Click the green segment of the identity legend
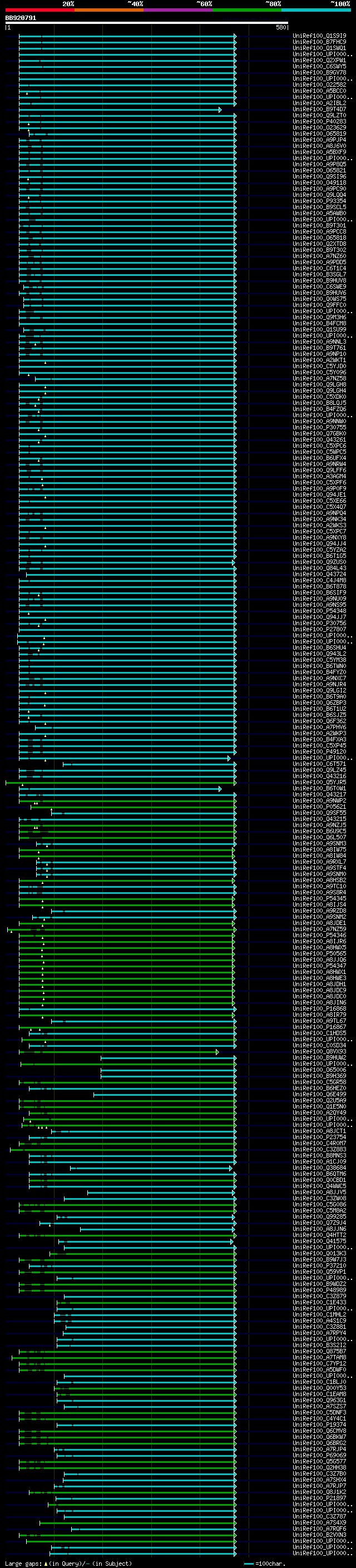This screenshot has width=356, height=1568. pyautogui.click(x=247, y=10)
